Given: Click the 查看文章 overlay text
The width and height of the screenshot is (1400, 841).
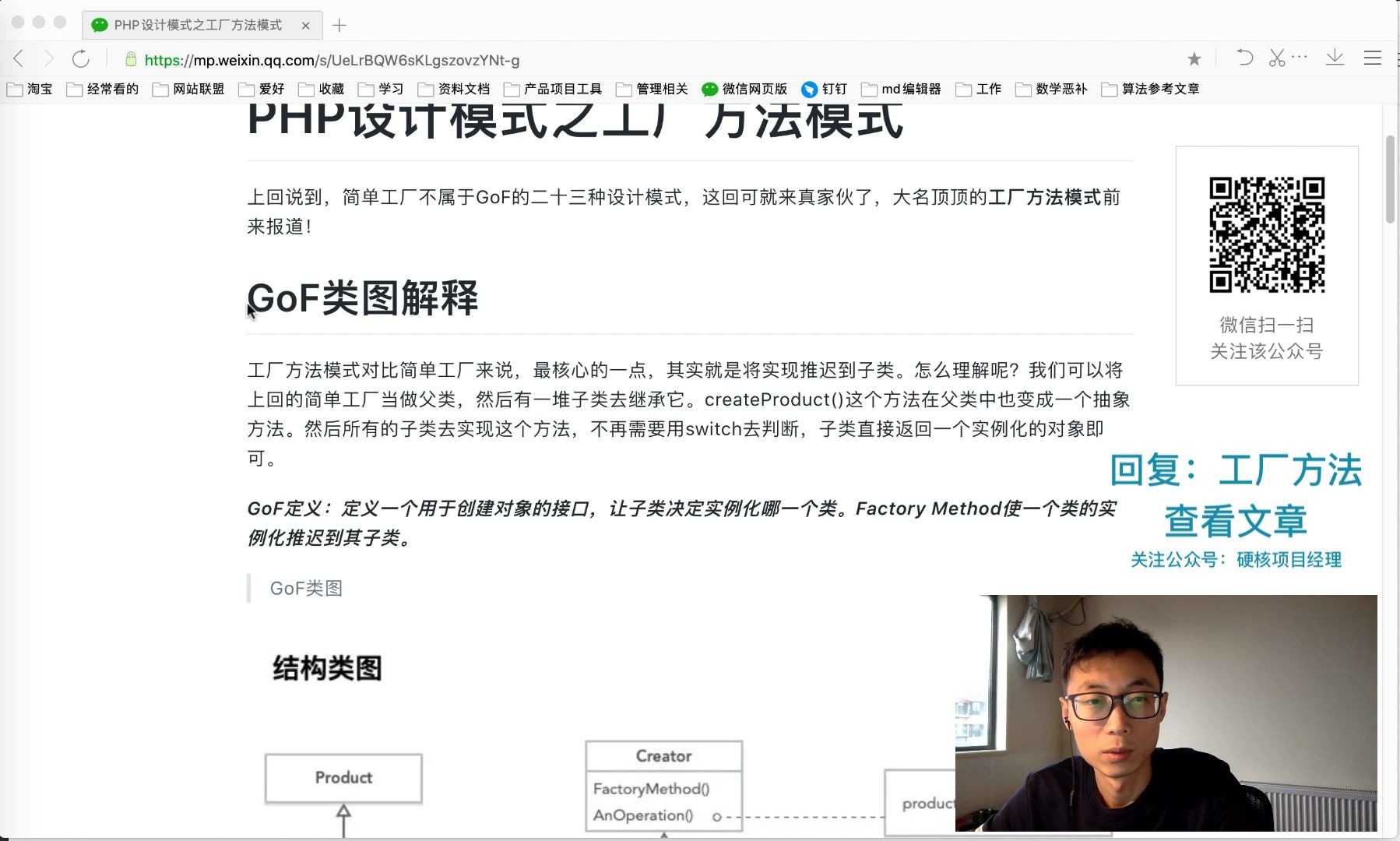Looking at the screenshot, I should pyautogui.click(x=1236, y=521).
